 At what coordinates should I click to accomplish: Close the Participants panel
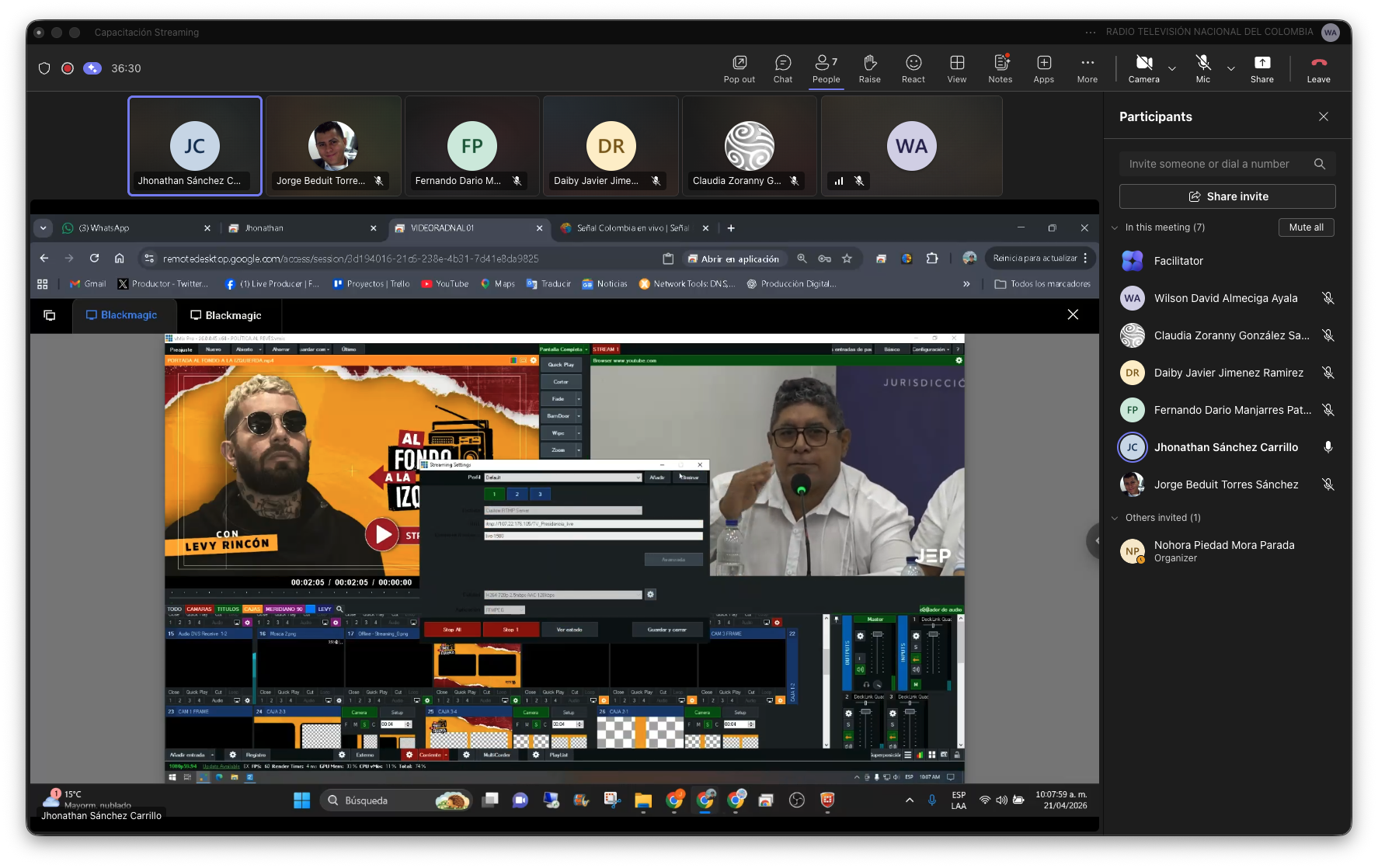[x=1324, y=116]
